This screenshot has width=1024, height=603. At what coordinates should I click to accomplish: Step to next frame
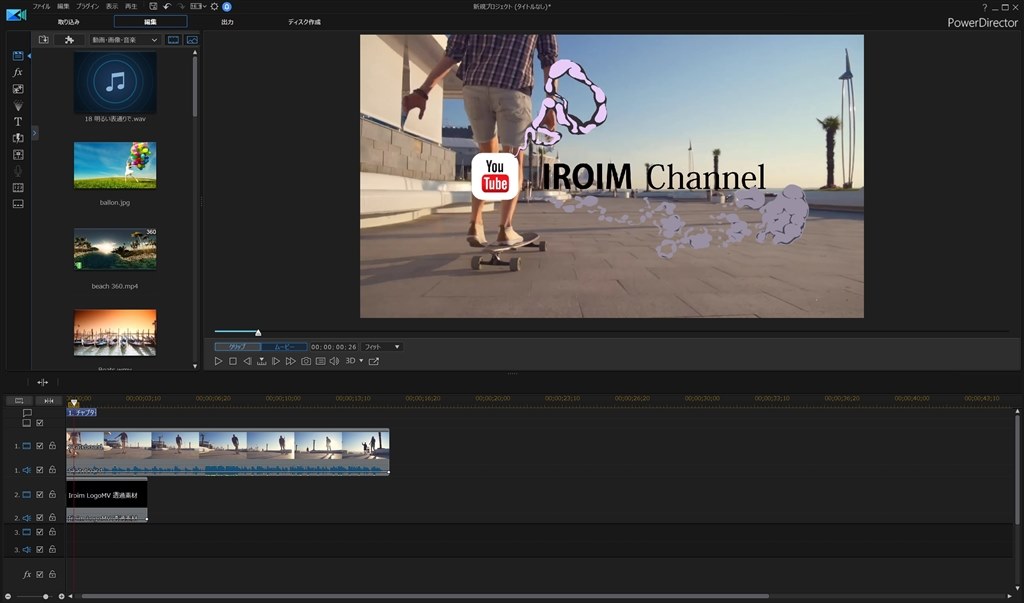pos(276,361)
